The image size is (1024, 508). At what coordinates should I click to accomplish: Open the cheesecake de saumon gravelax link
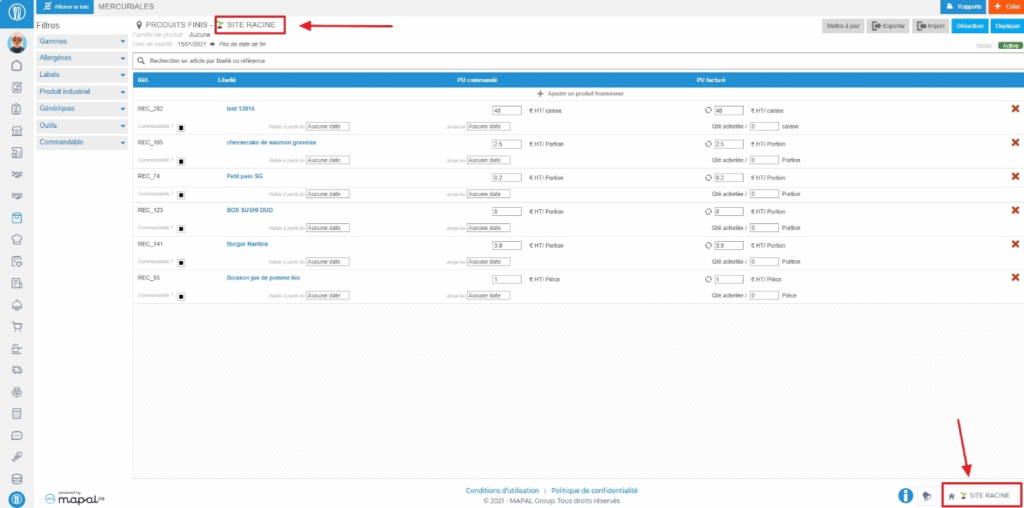click(271, 143)
